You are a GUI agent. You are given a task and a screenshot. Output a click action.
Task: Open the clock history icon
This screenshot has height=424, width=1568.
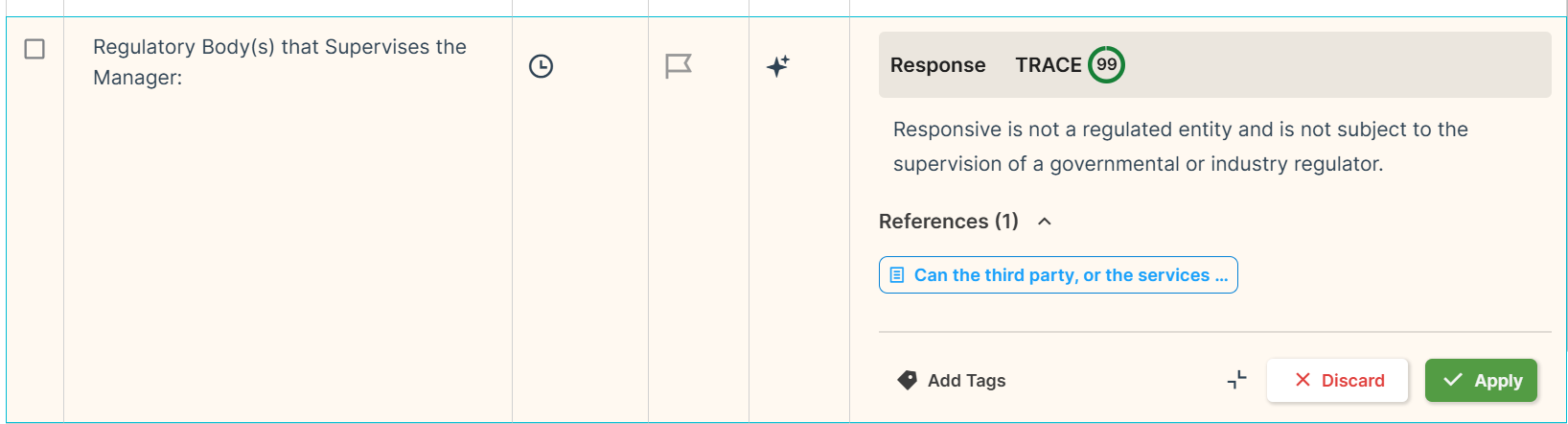point(541,66)
